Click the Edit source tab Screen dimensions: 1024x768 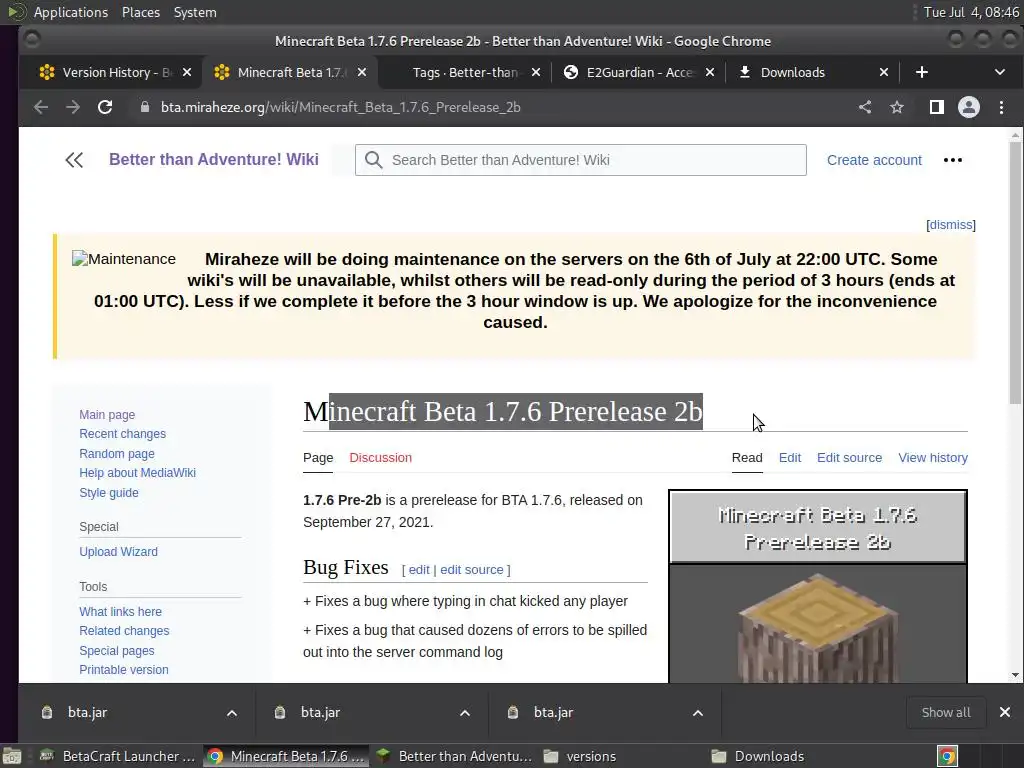tap(849, 458)
